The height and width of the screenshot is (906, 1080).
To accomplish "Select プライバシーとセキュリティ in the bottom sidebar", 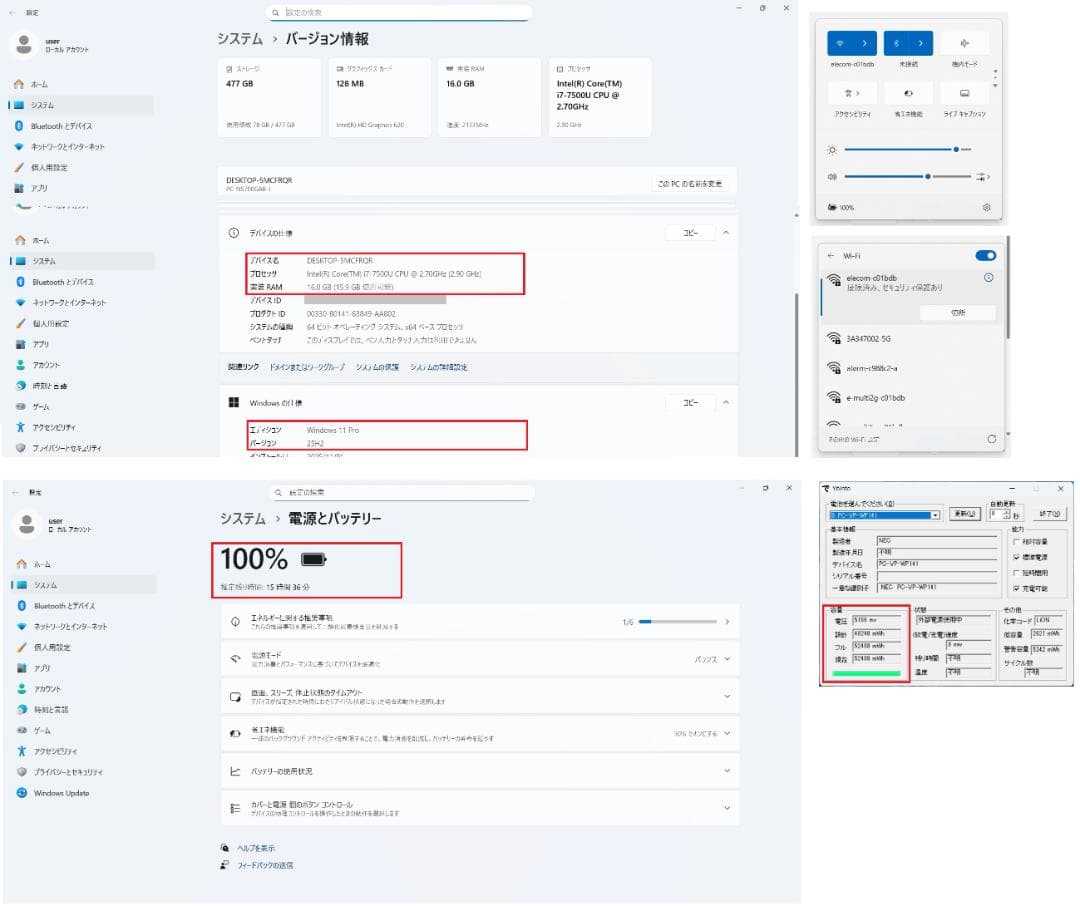I will point(68,772).
